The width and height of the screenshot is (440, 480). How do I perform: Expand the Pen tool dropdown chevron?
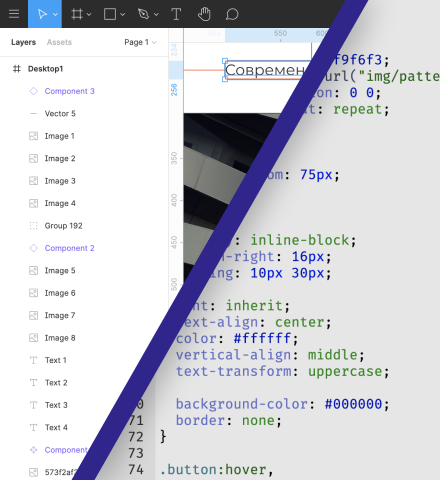tap(156, 14)
